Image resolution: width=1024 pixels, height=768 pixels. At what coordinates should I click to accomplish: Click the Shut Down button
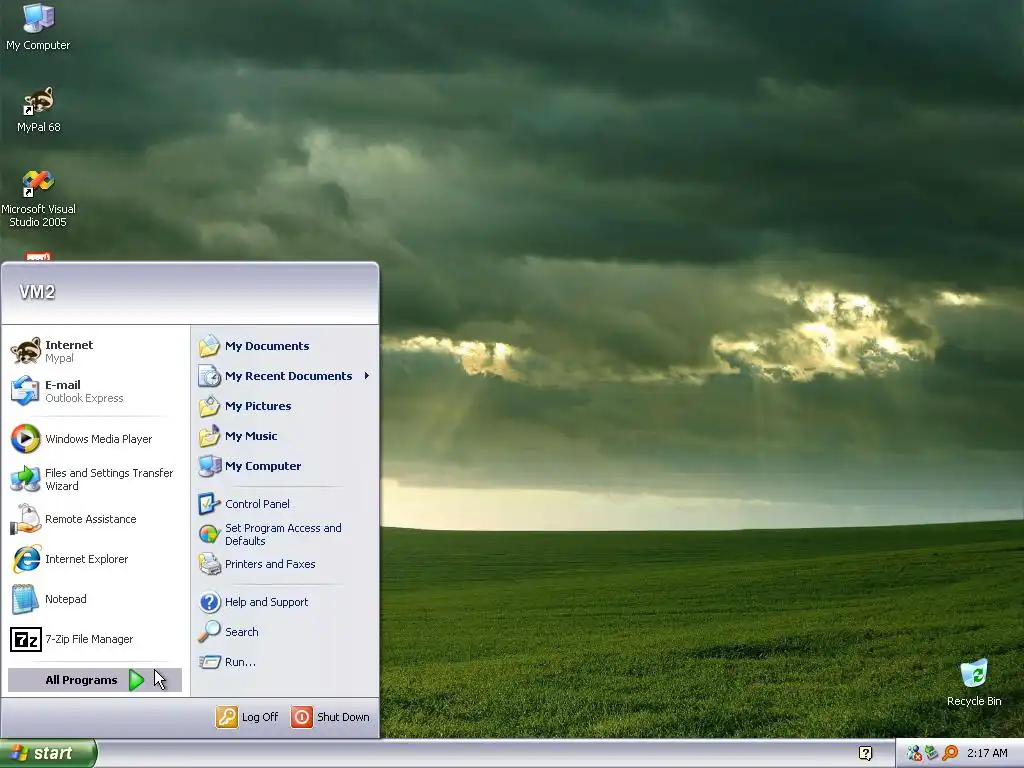[330, 717]
